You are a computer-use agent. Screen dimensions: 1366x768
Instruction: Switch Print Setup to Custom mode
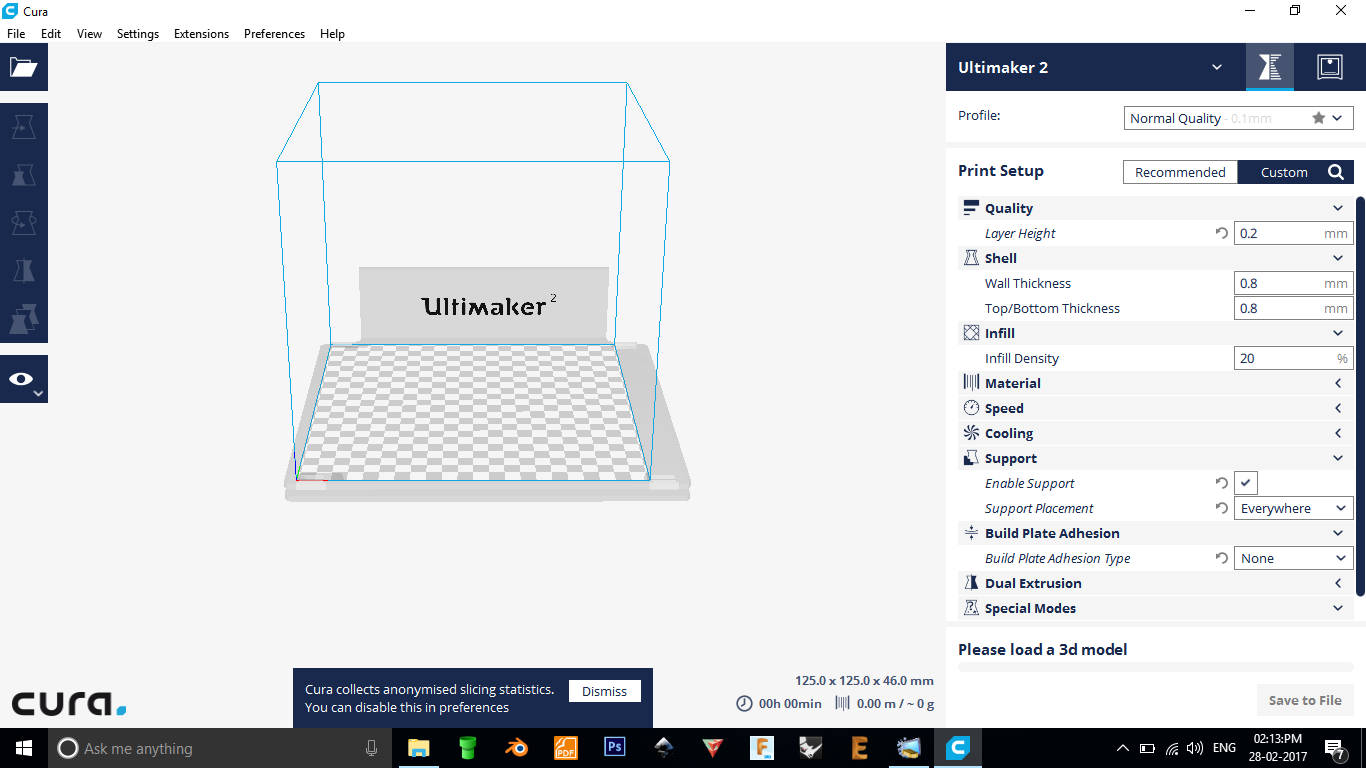(1283, 172)
